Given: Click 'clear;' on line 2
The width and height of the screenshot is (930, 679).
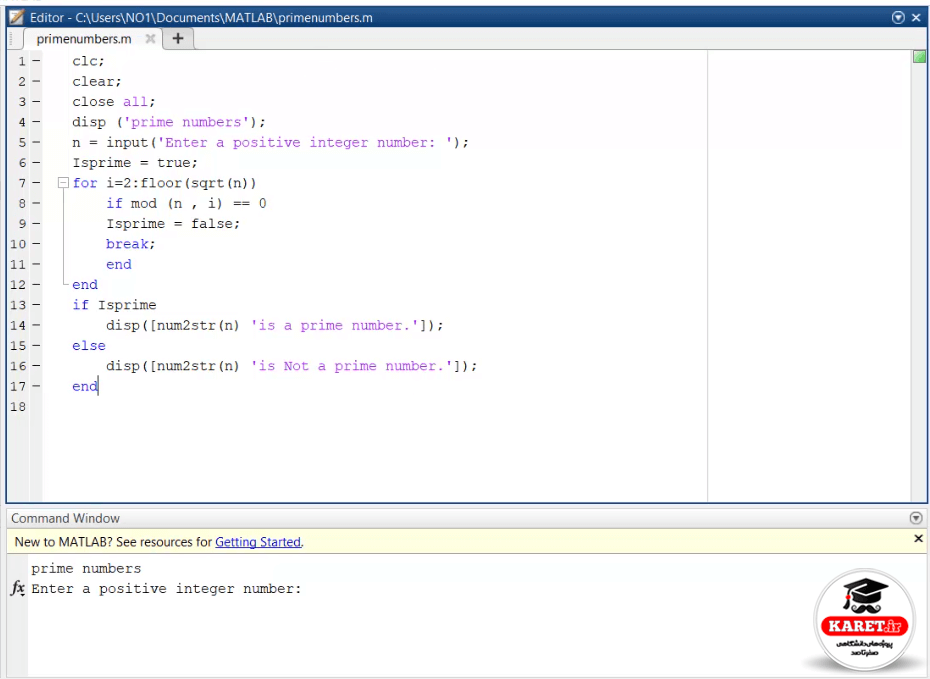Looking at the screenshot, I should pyautogui.click(x=97, y=81).
